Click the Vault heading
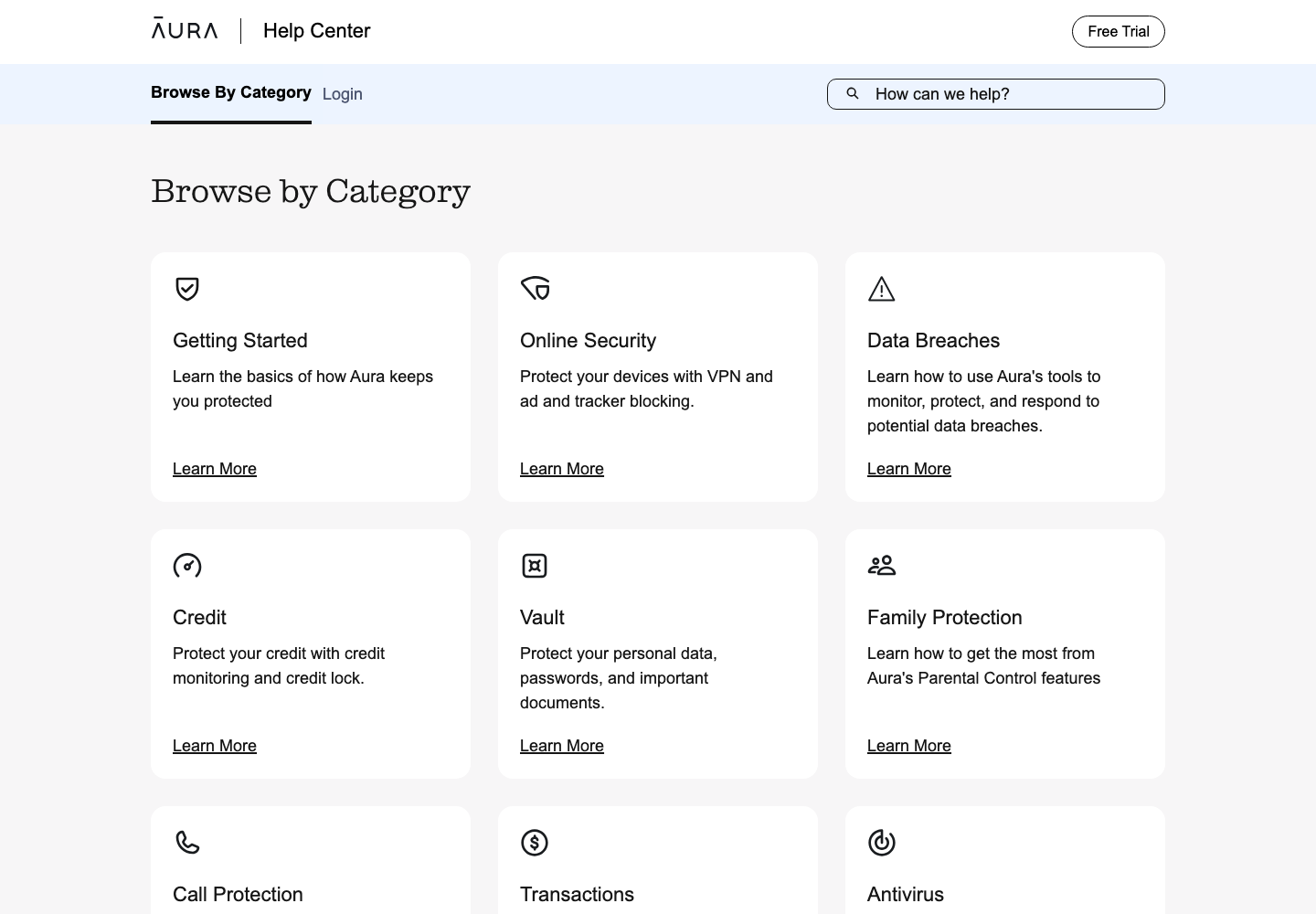1316x914 pixels. [542, 618]
